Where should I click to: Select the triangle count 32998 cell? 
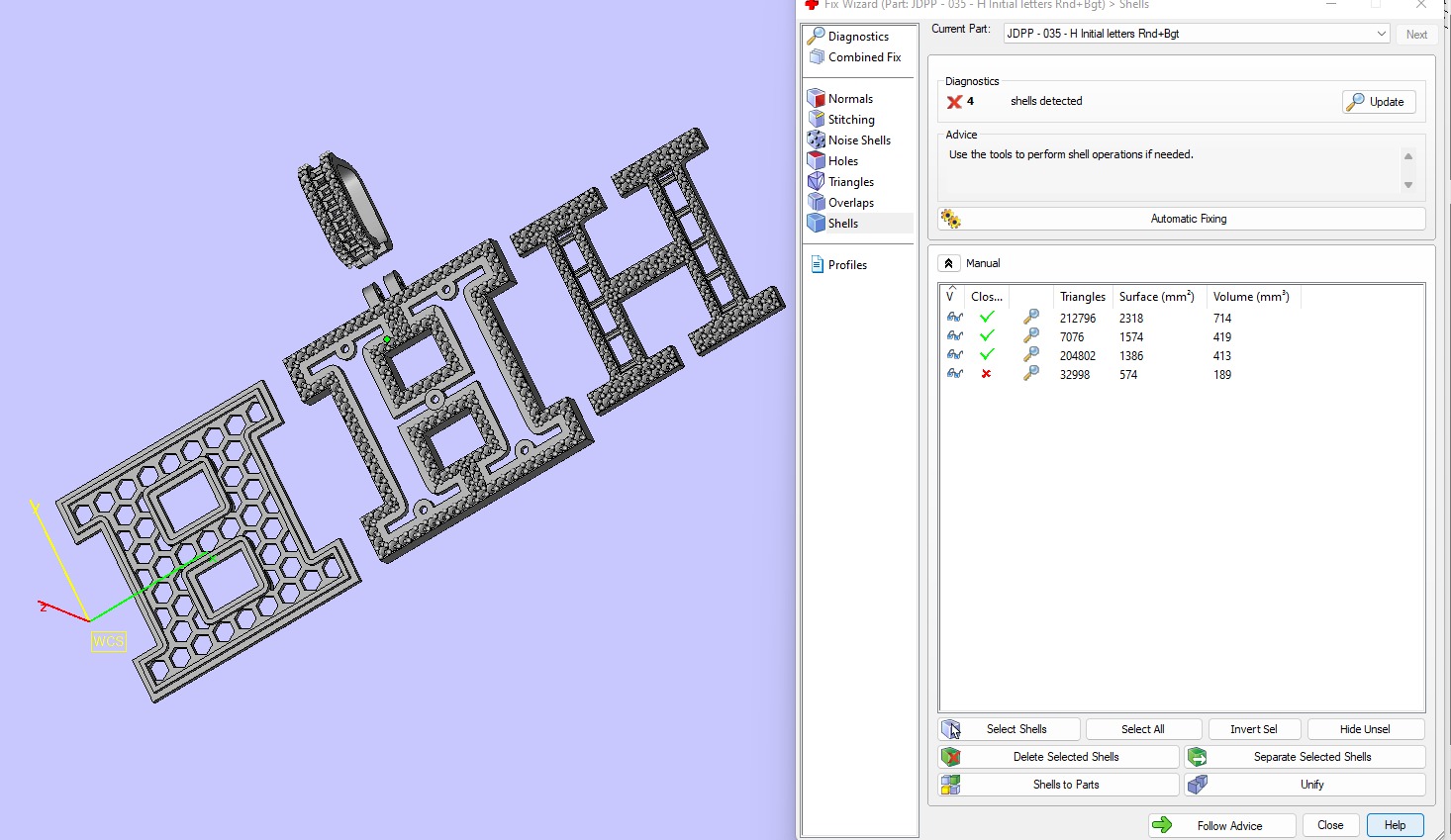[x=1075, y=375]
